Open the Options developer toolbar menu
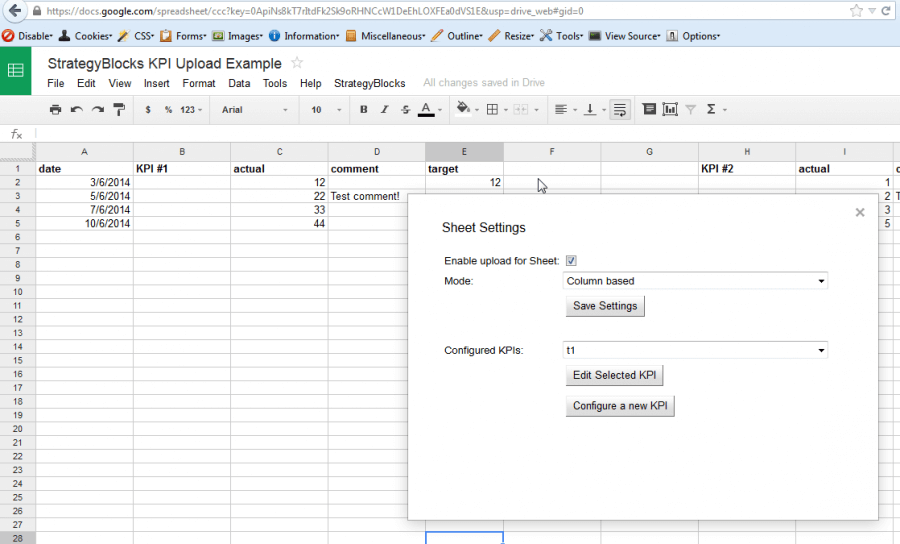 click(x=693, y=36)
